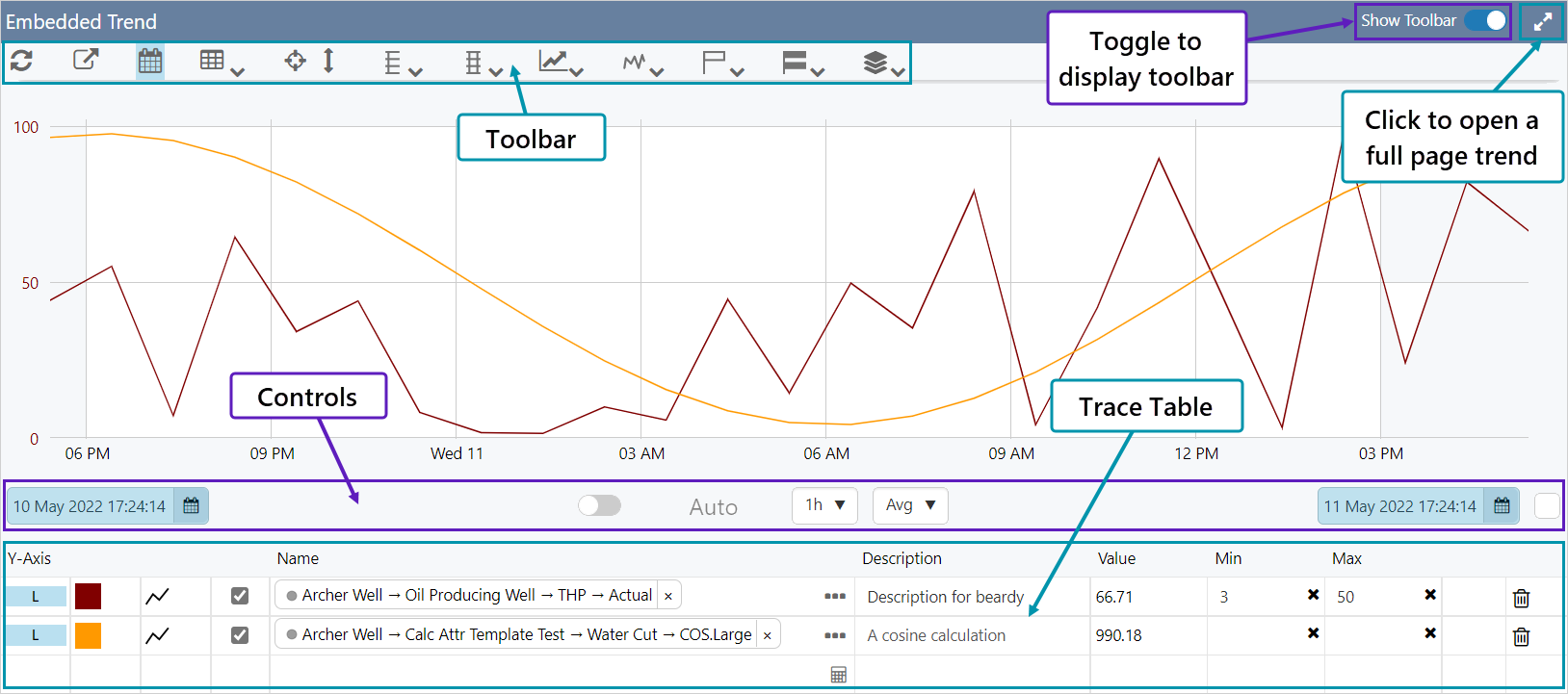Remove the COS.Large tag from name field

point(767,635)
